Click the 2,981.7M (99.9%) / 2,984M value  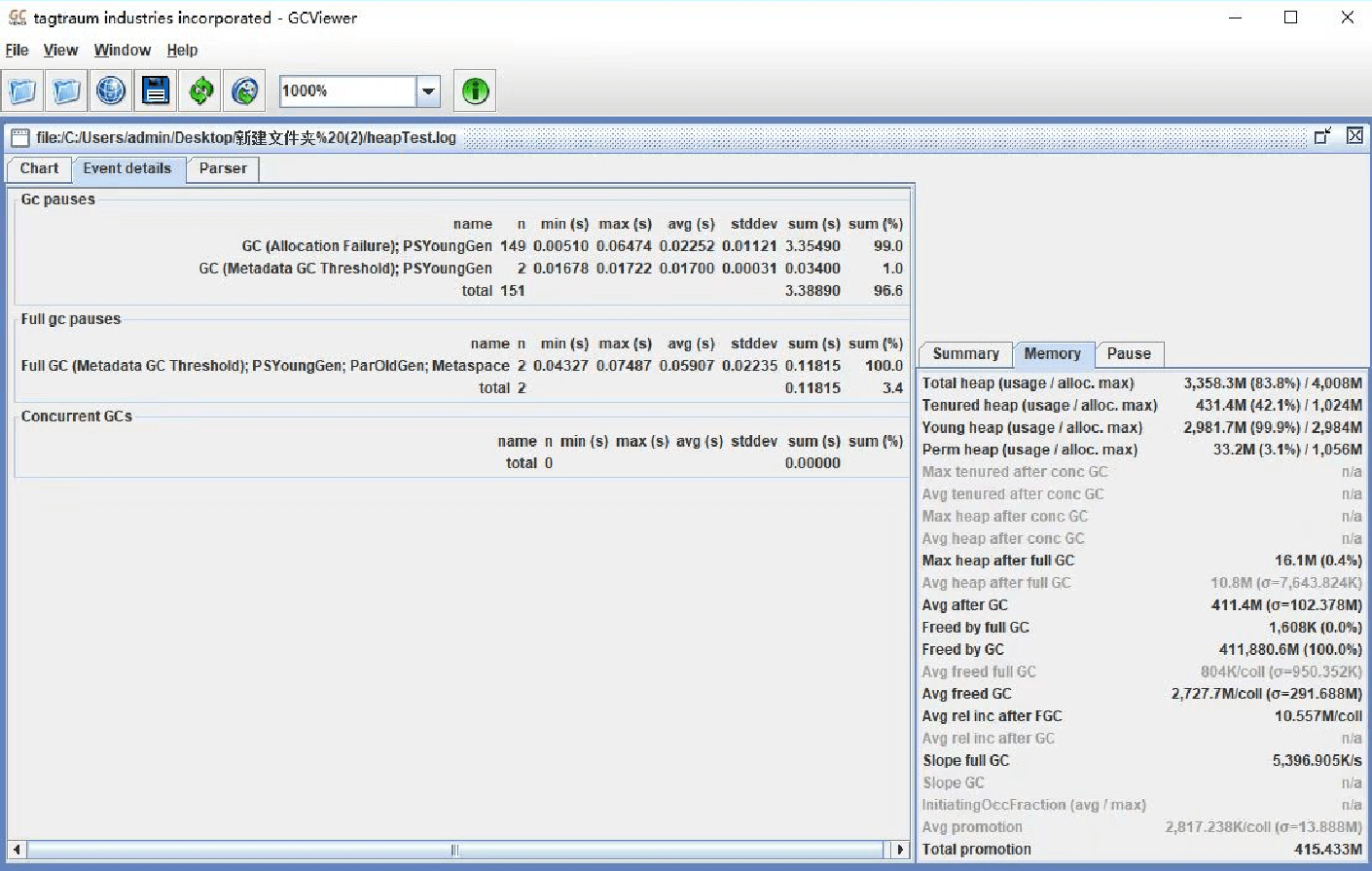click(x=1273, y=428)
